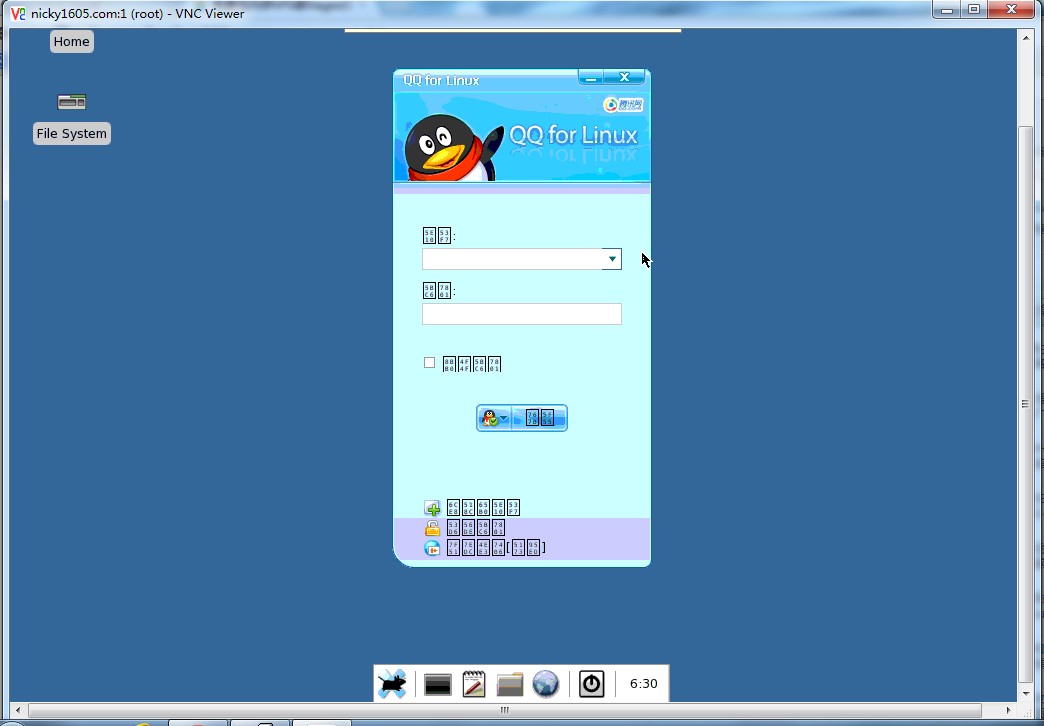Screen dimensions: 1044x726
Task: Open the QQ login status selector
Action: pos(494,418)
